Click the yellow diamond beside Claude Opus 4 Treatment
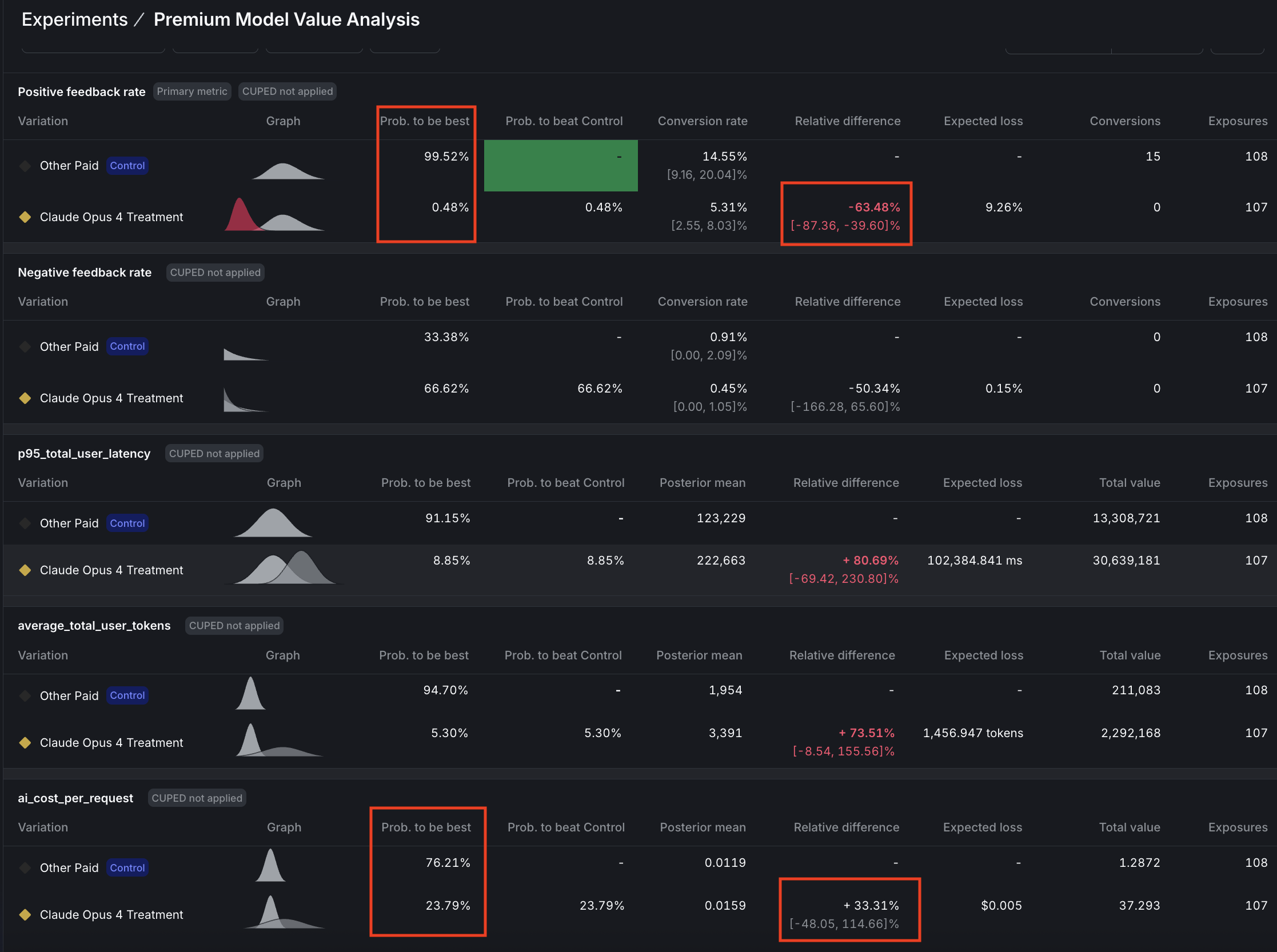Image resolution: width=1277 pixels, height=952 pixels. point(25,217)
